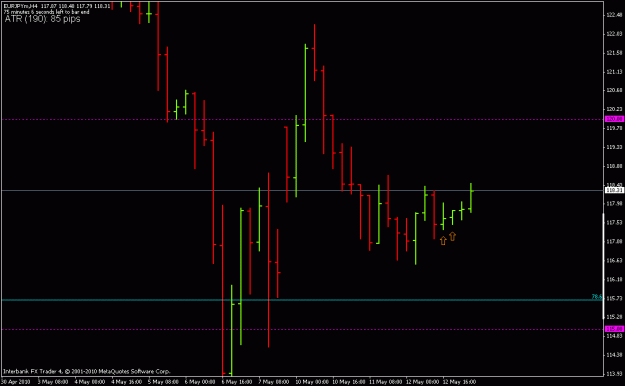
Task: Click the 117.53 value on price scale
Action: point(614,222)
